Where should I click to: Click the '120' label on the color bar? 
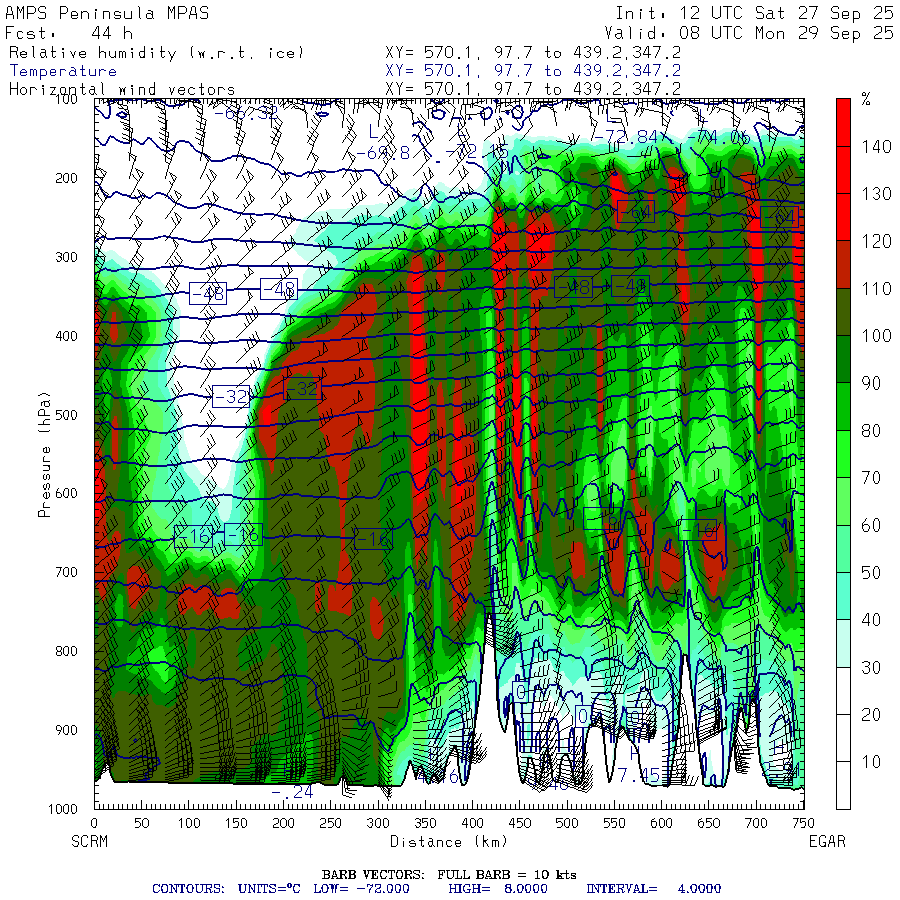tap(876, 241)
